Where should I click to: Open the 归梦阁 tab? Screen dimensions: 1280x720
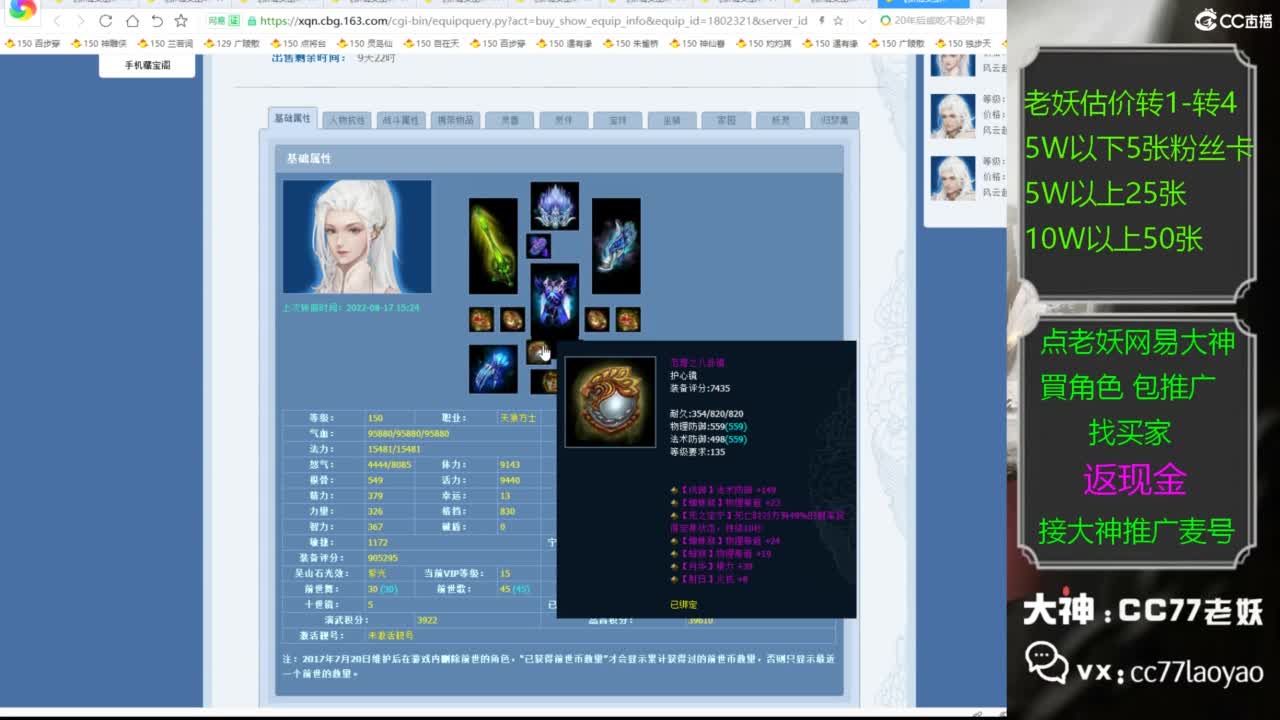pos(834,120)
